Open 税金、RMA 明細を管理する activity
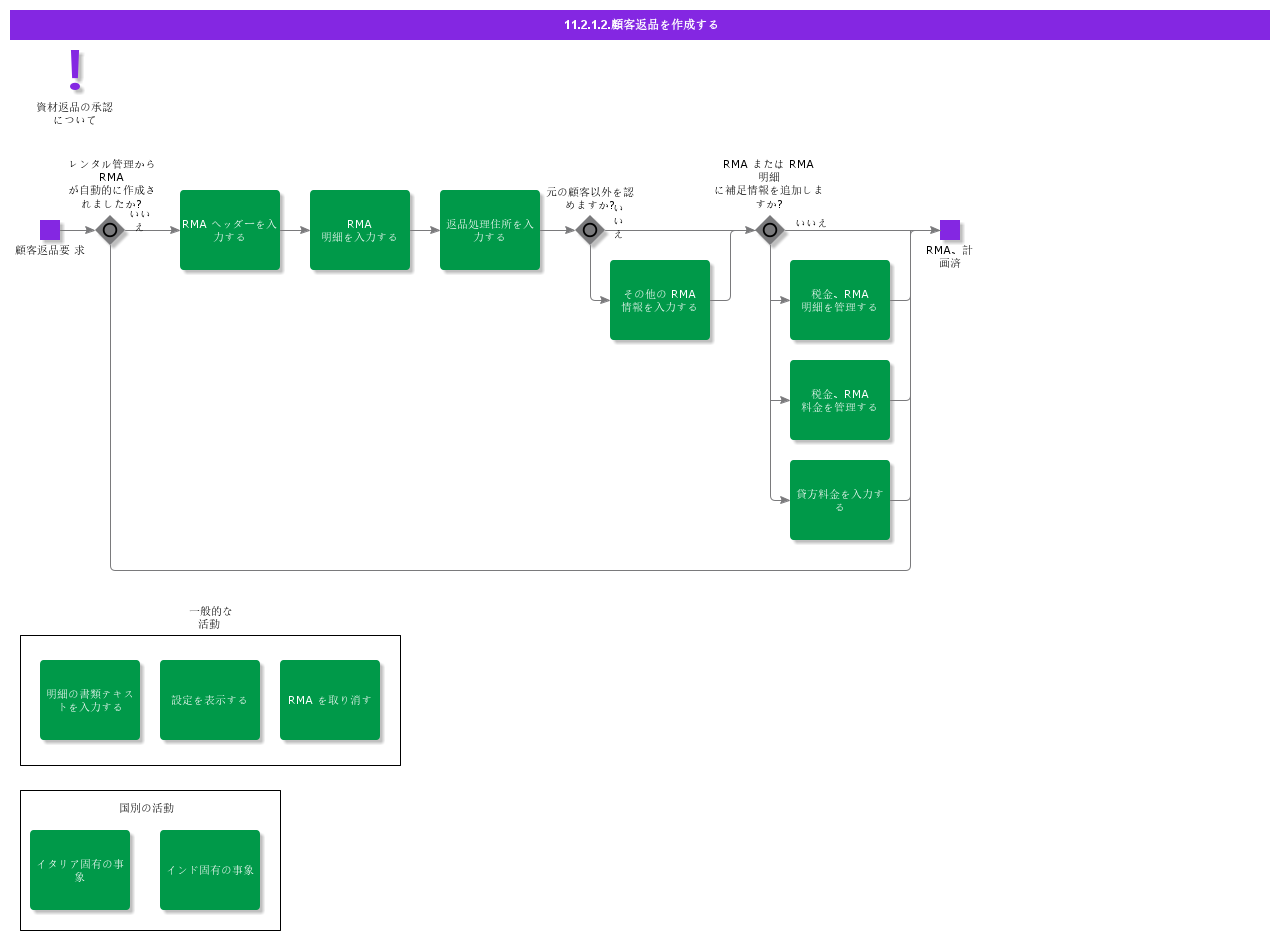The height and width of the screenshot is (940, 1280). (x=840, y=300)
